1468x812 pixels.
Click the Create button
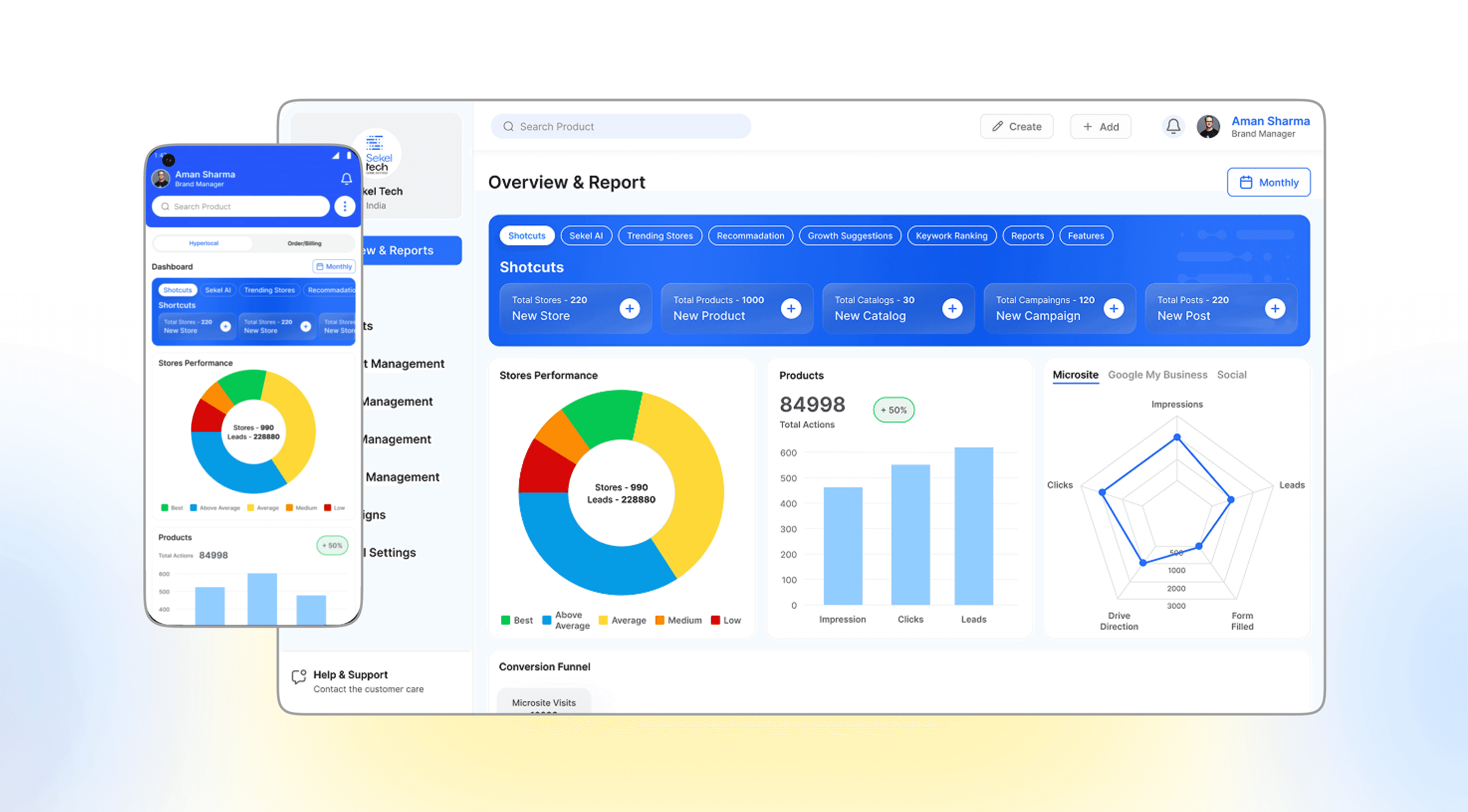[x=1017, y=126]
